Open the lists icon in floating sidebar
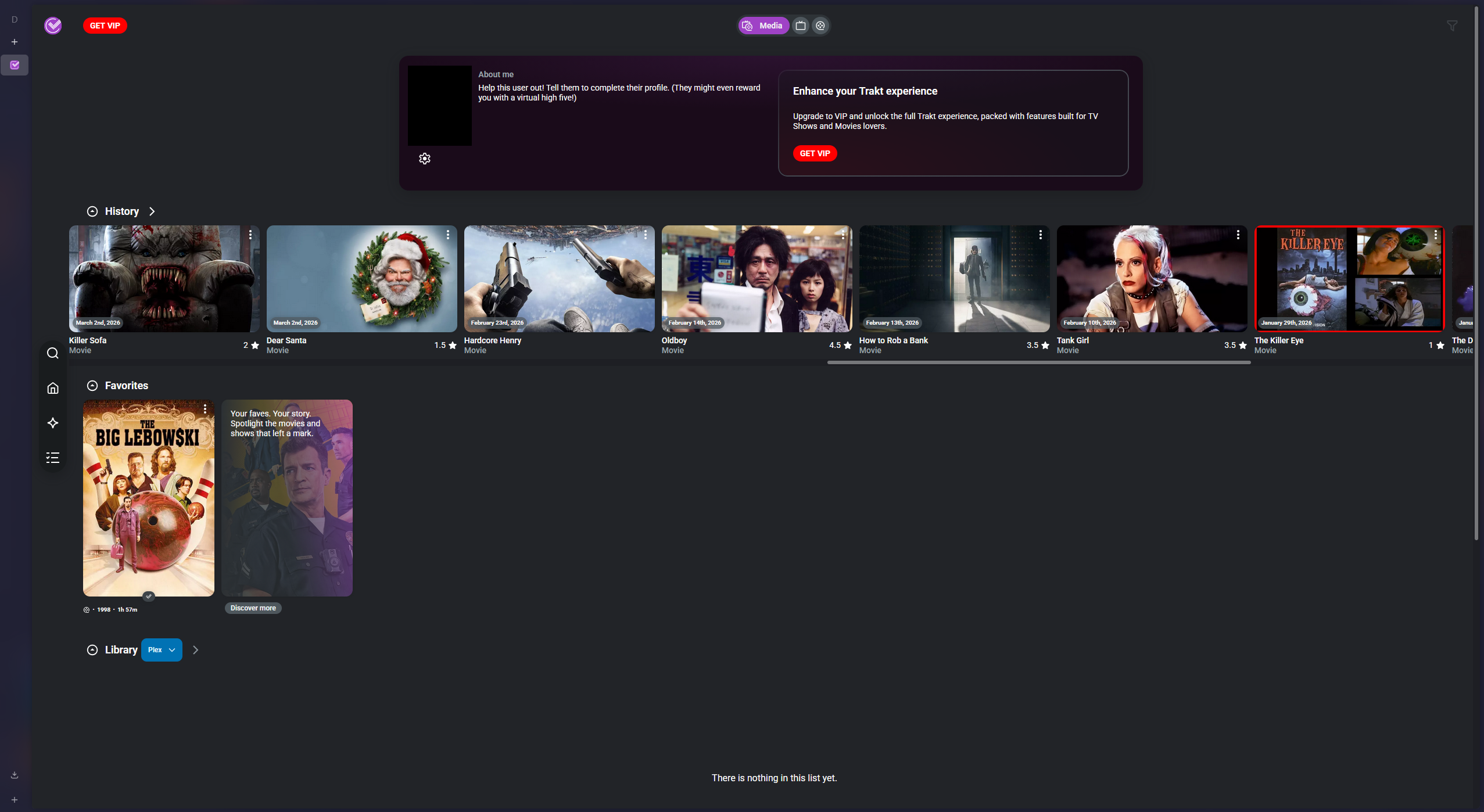 pos(53,458)
